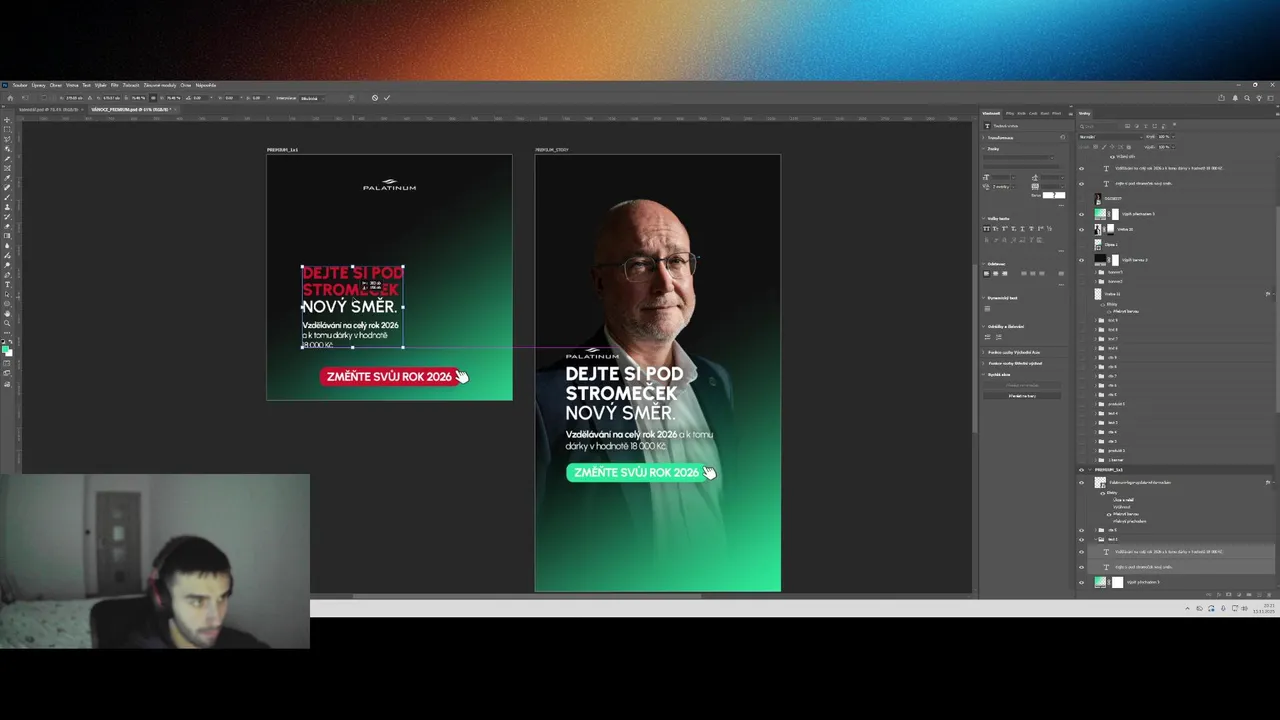Select the Clone Stamp tool
This screenshot has height=720, width=1280.
coord(7,207)
